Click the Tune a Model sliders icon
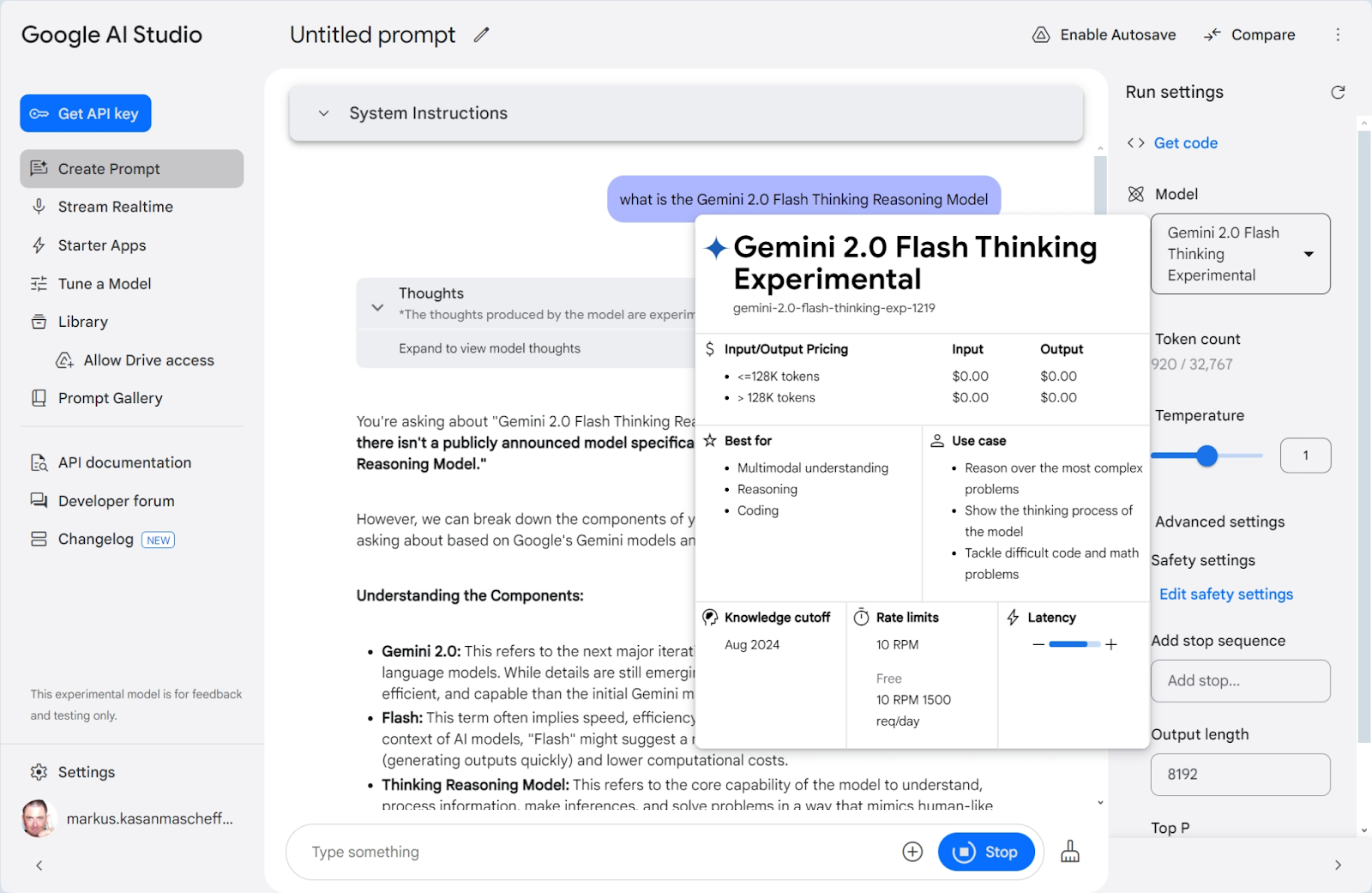Viewport: 1372px width, 893px height. [39, 284]
